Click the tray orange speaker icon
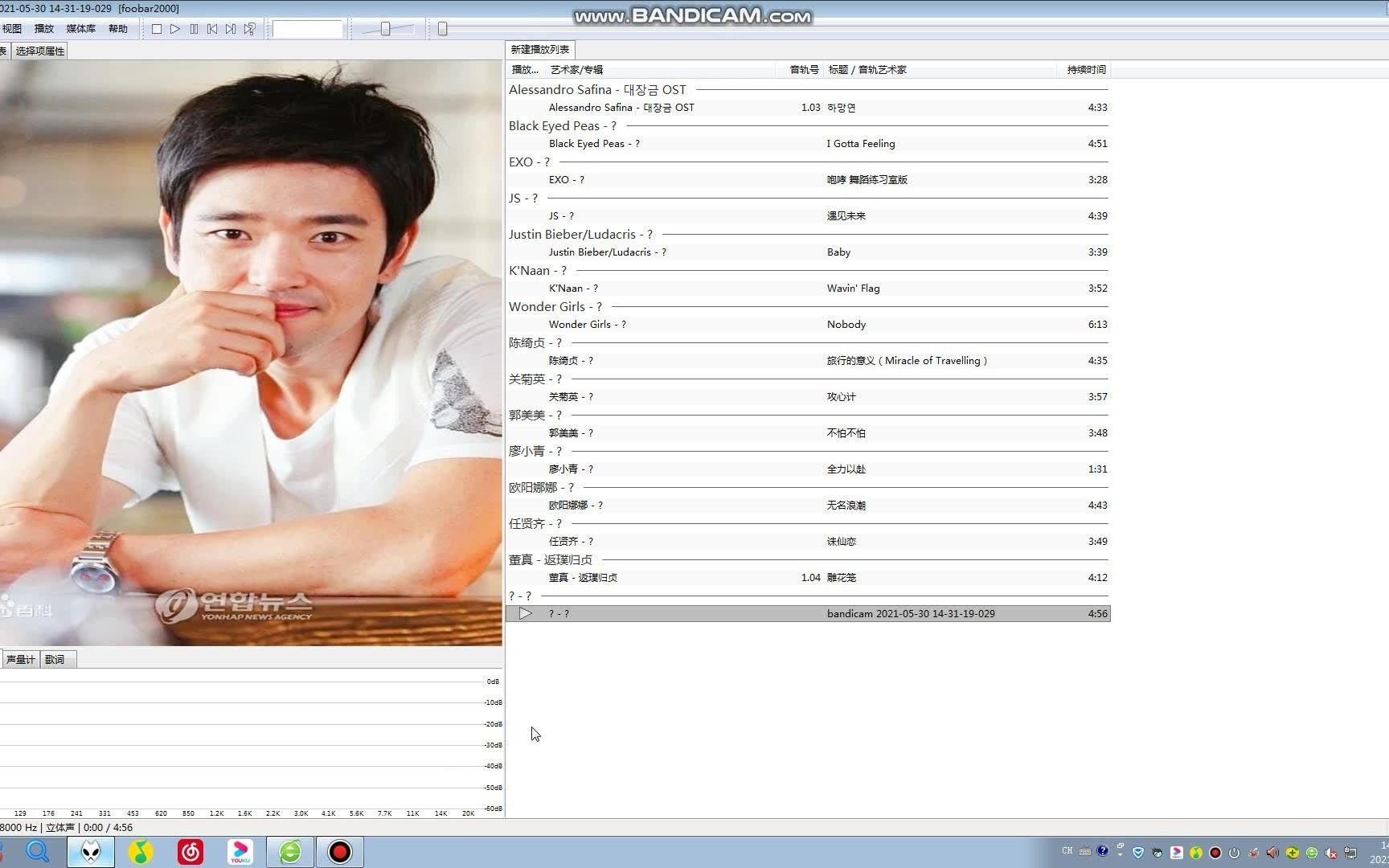The image size is (1389, 868). click(1272, 853)
